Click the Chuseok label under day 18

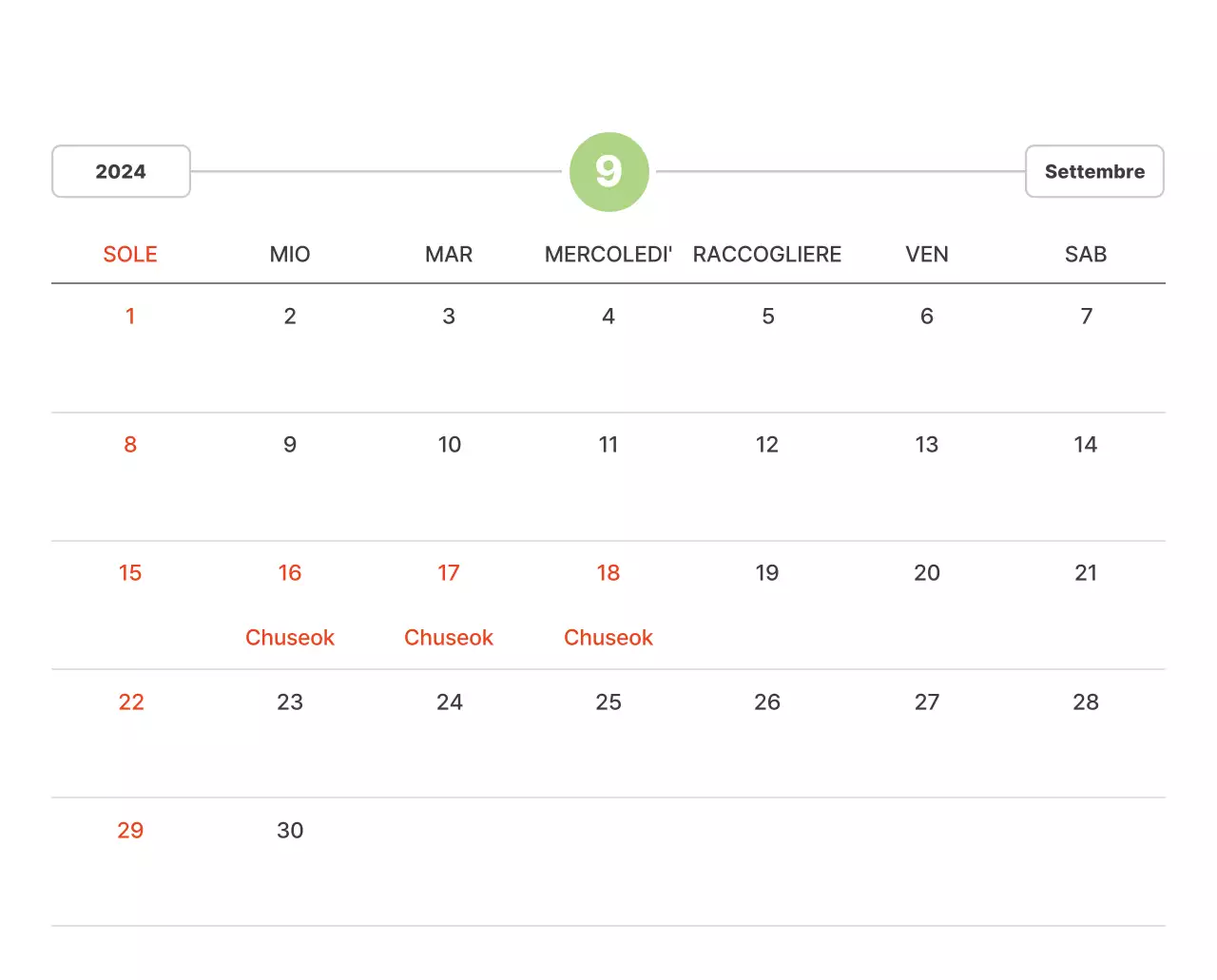click(608, 637)
